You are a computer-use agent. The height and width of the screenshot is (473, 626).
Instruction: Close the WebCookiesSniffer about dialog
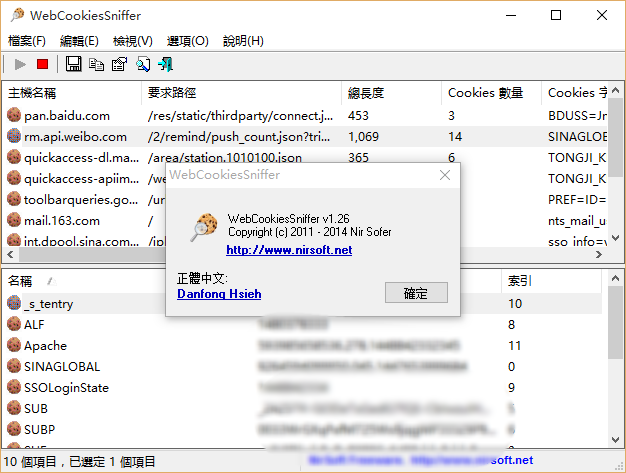click(x=445, y=175)
